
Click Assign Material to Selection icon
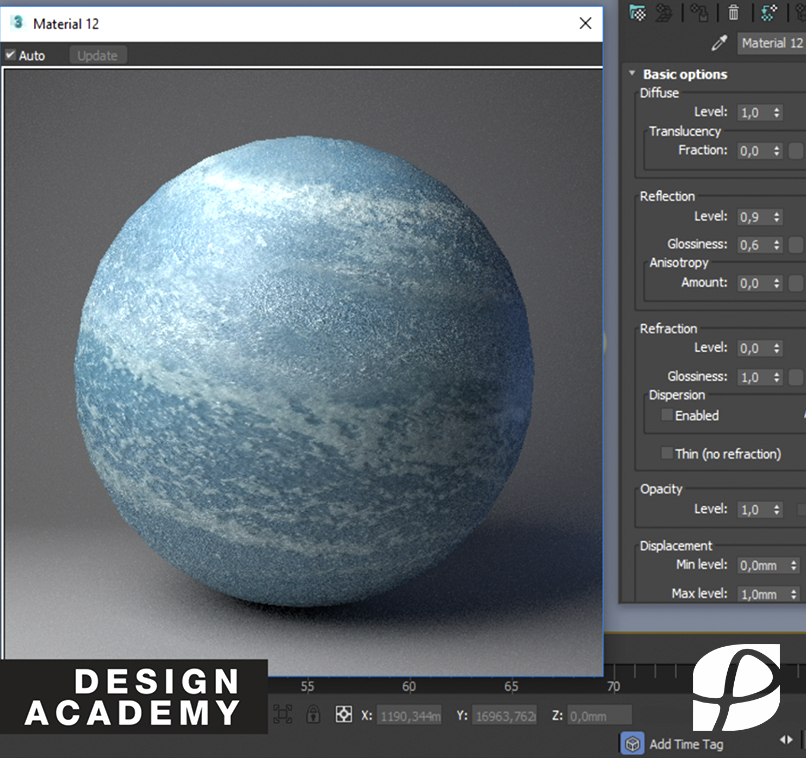[700, 12]
